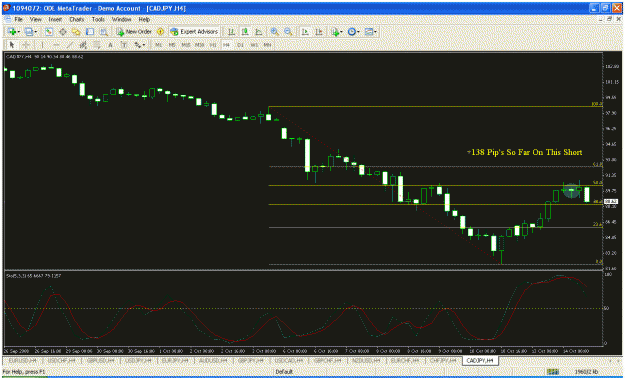Open the Indicators list dropdown
The height and width of the screenshot is (378, 625).
(x=336, y=32)
